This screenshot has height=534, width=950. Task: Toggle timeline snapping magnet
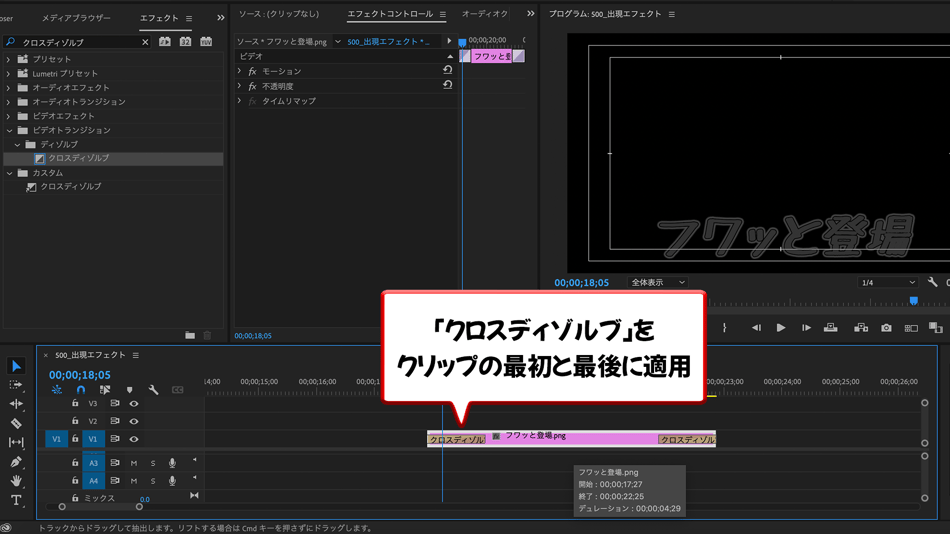[x=81, y=390]
